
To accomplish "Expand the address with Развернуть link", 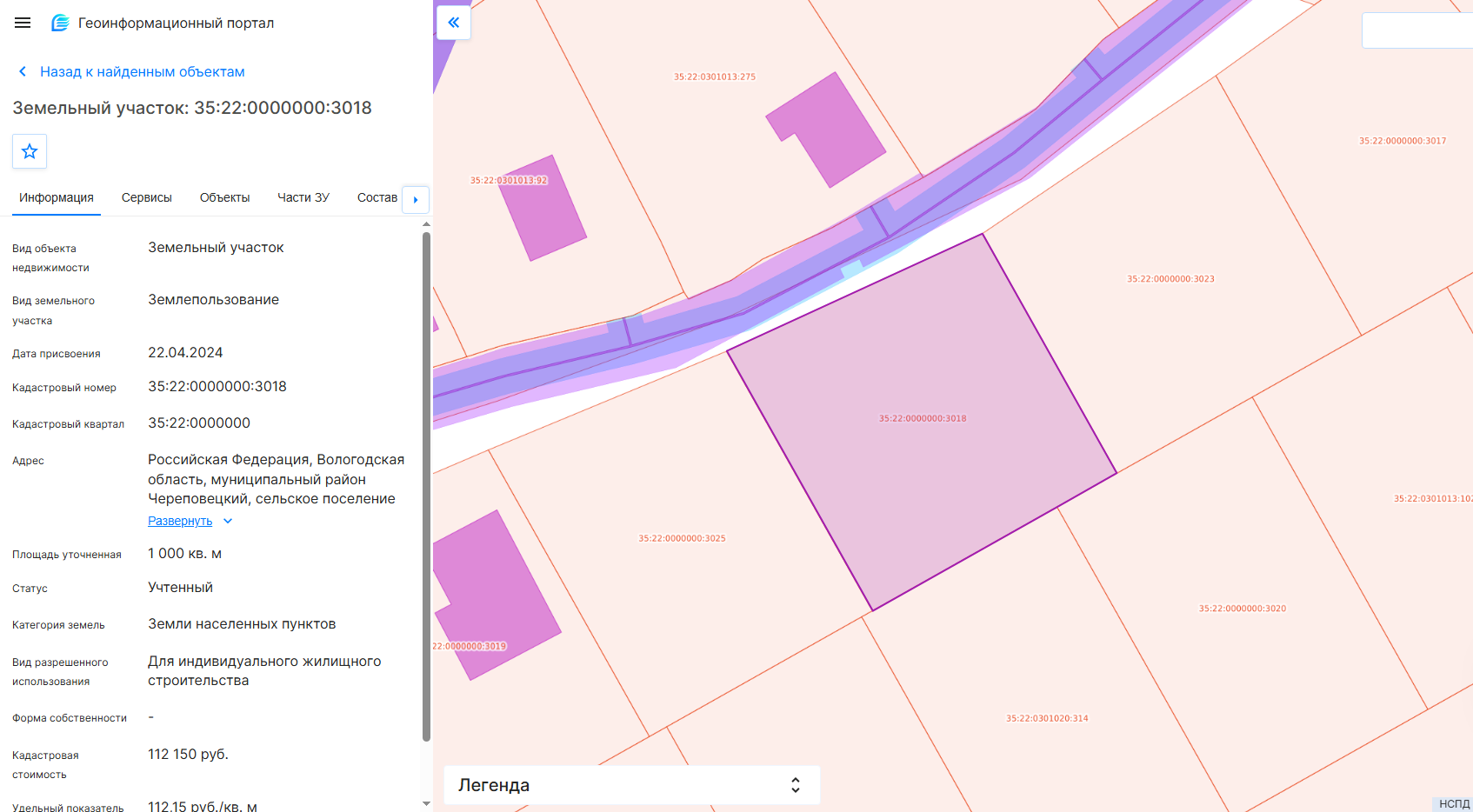I will (180, 521).
